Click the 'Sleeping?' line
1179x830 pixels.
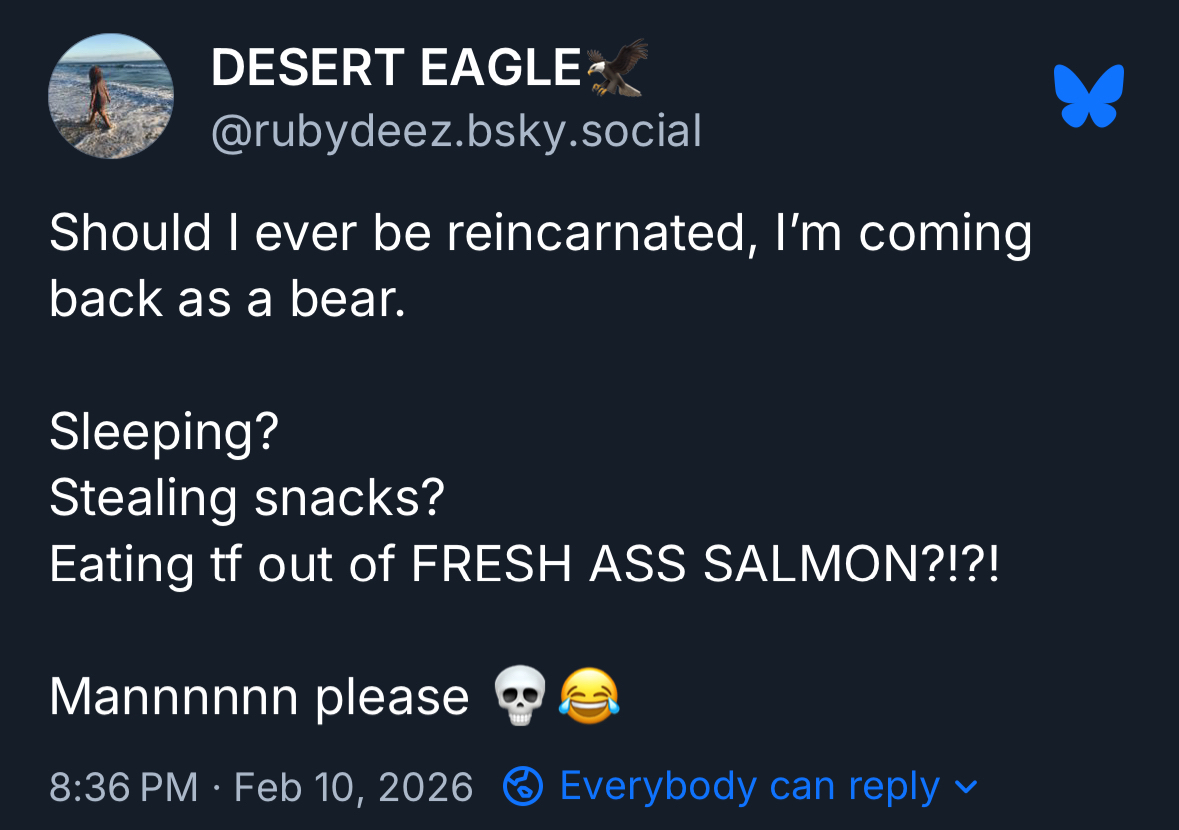[164, 431]
